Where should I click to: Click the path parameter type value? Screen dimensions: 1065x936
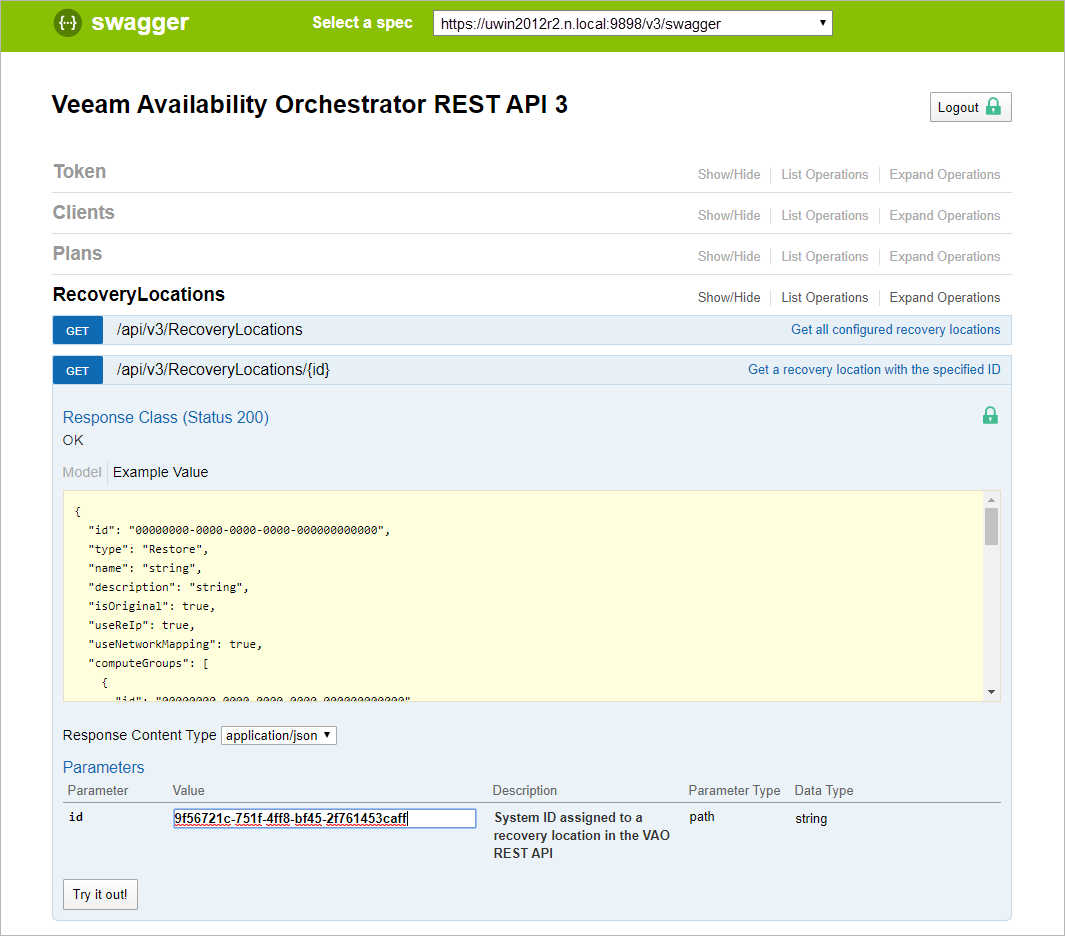coord(702,816)
